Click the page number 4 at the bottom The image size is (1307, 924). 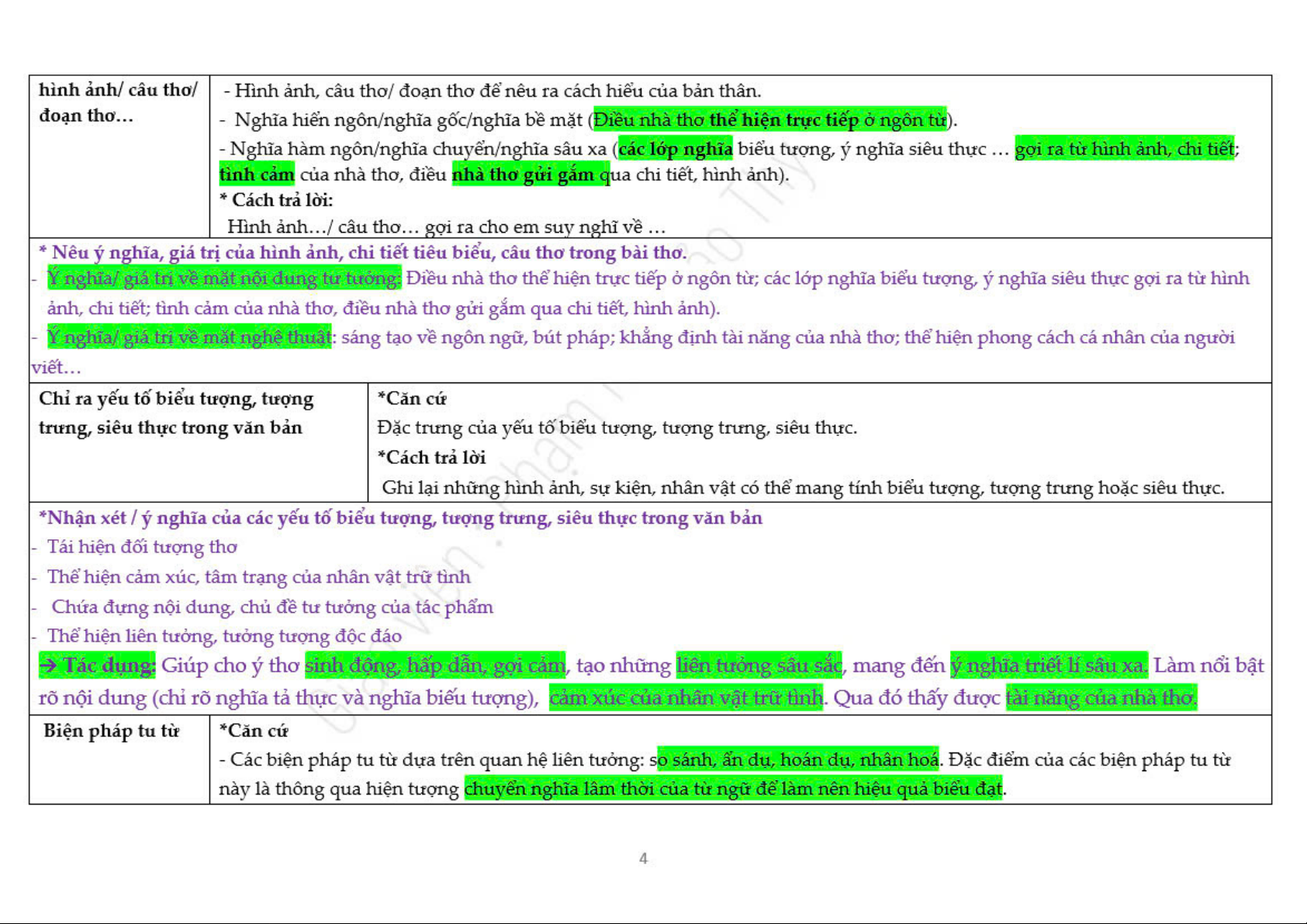point(643,858)
